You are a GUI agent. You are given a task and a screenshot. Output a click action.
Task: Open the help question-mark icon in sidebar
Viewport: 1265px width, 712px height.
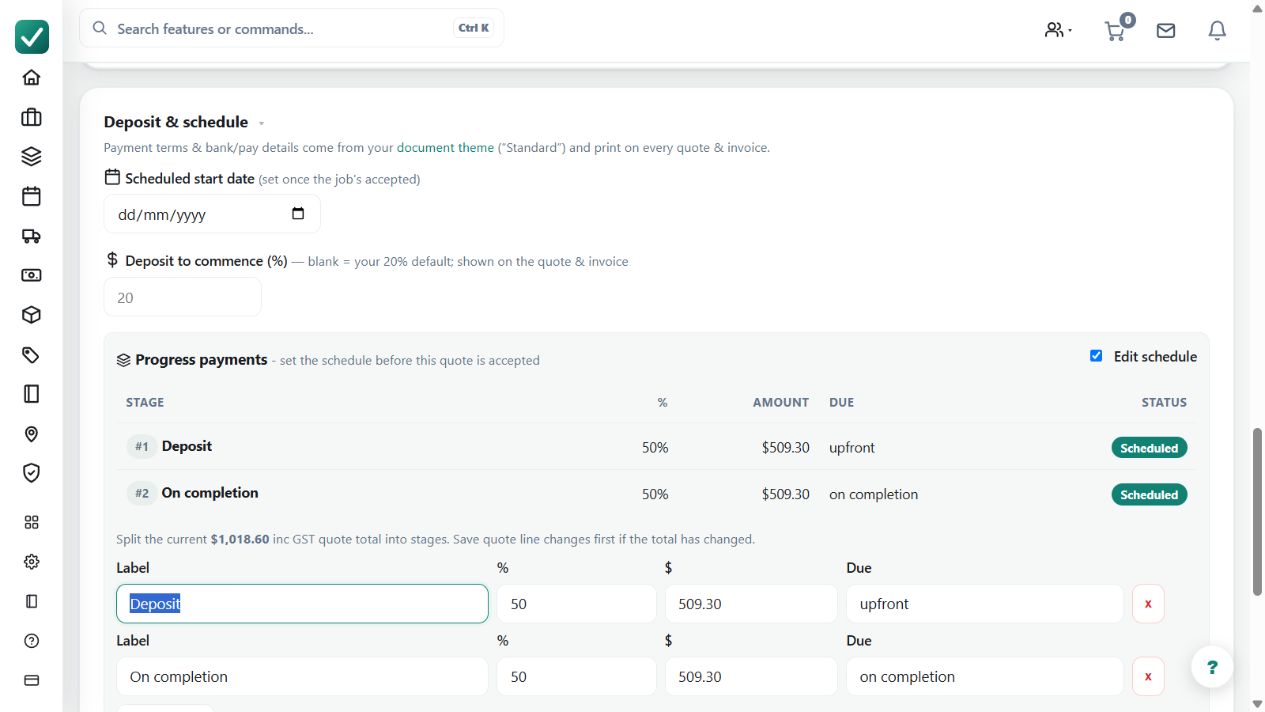pos(31,641)
